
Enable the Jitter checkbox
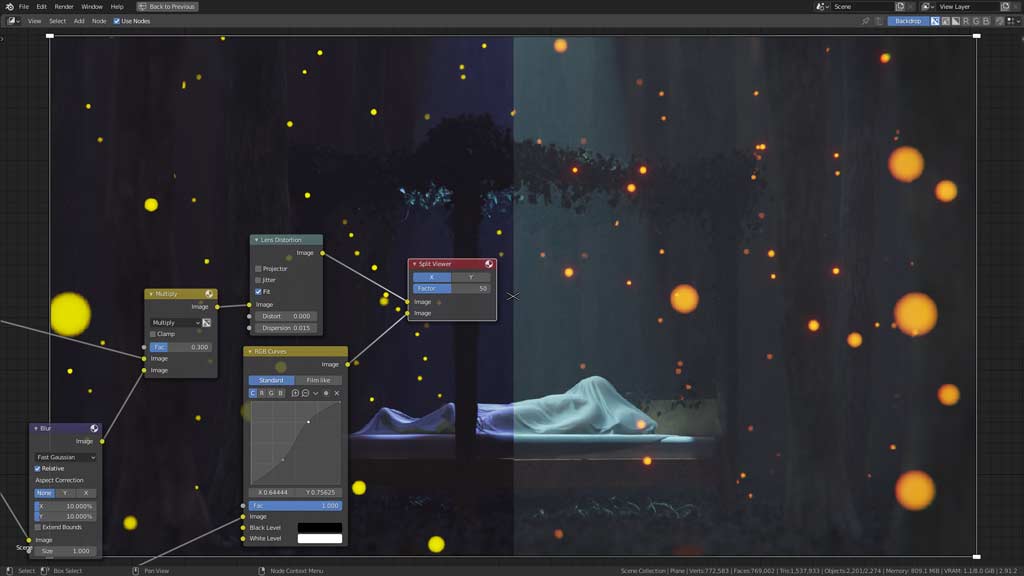pos(259,280)
